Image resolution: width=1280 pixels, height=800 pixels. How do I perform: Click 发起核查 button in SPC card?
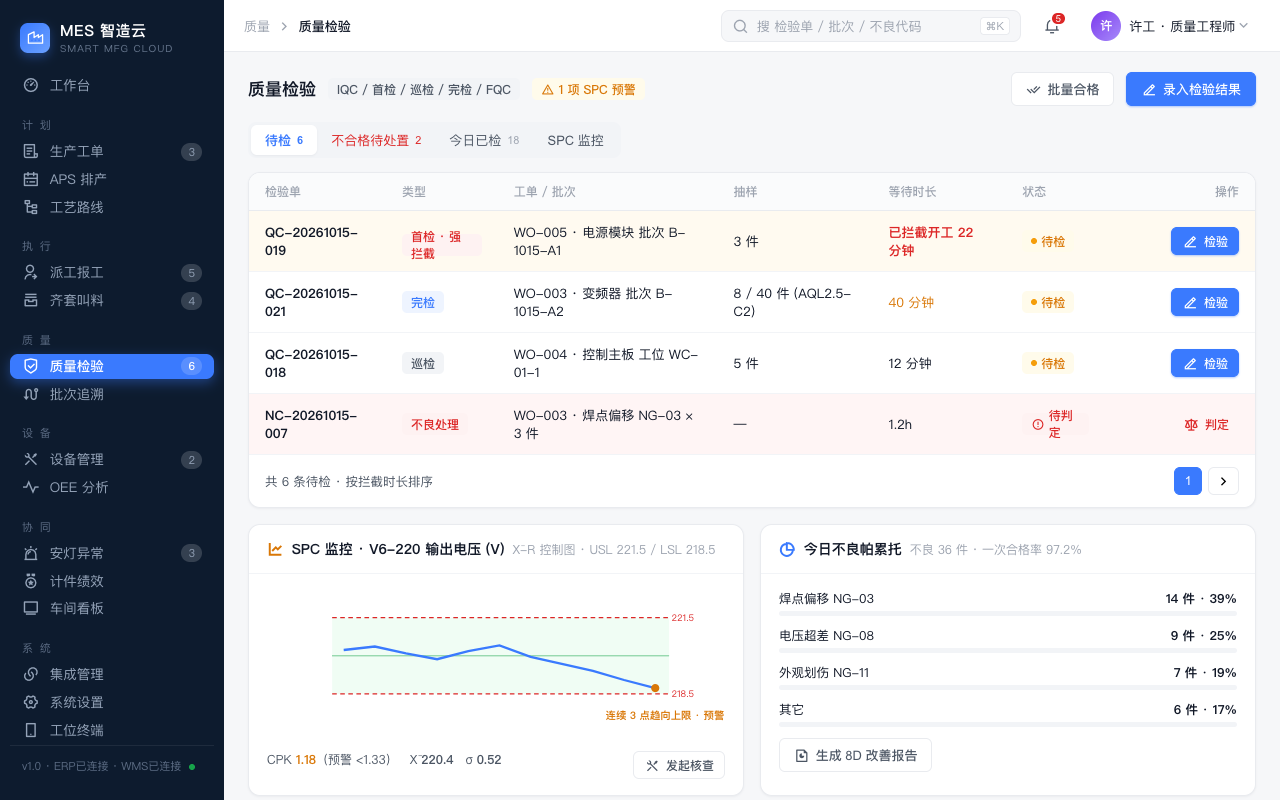pyautogui.click(x=679, y=765)
